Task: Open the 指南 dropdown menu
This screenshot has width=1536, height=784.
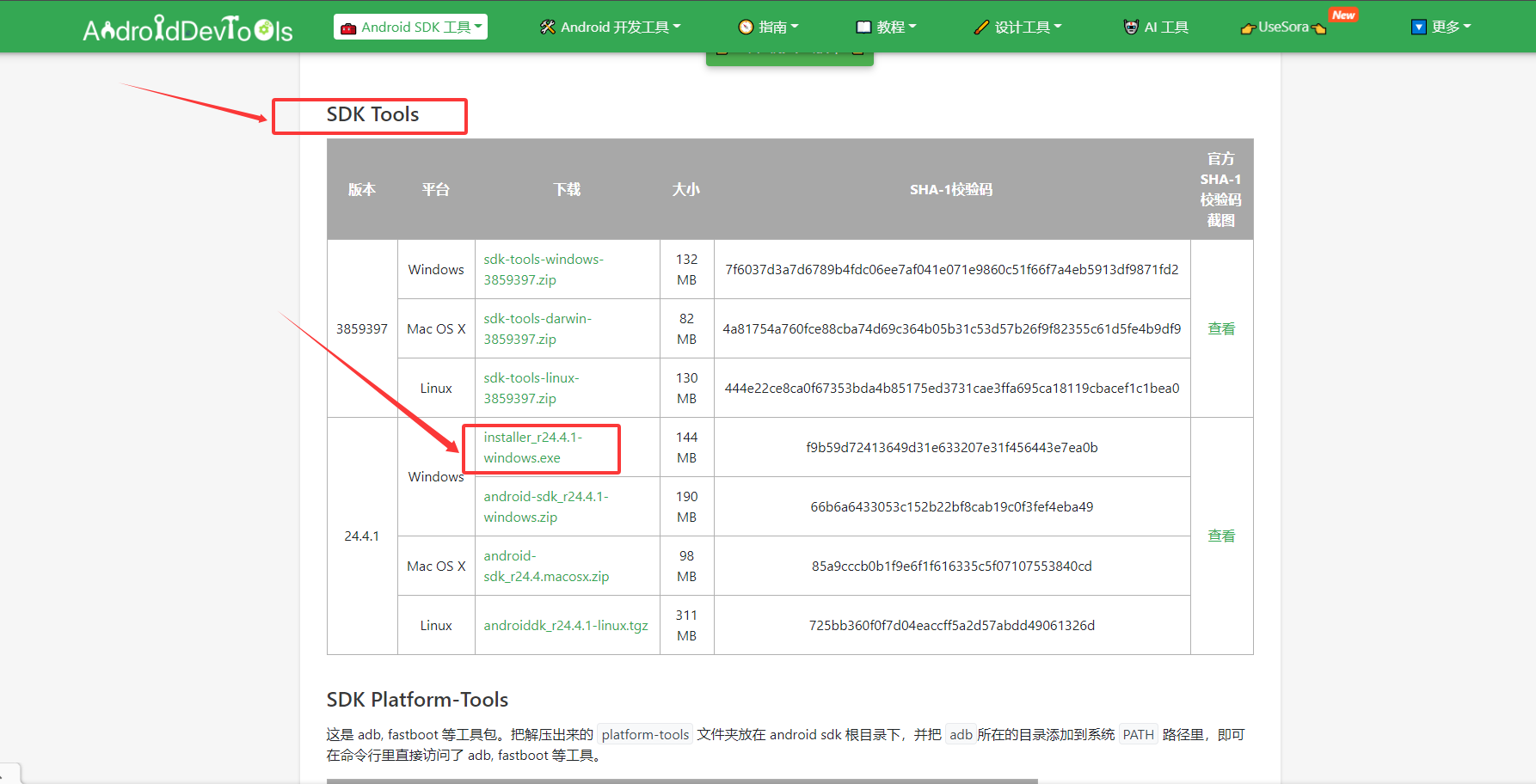Action: [768, 27]
